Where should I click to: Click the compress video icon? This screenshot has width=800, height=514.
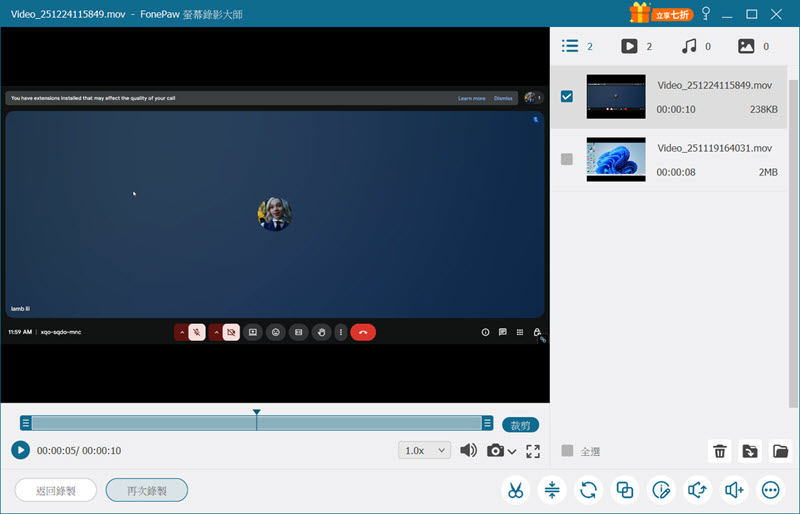552,490
